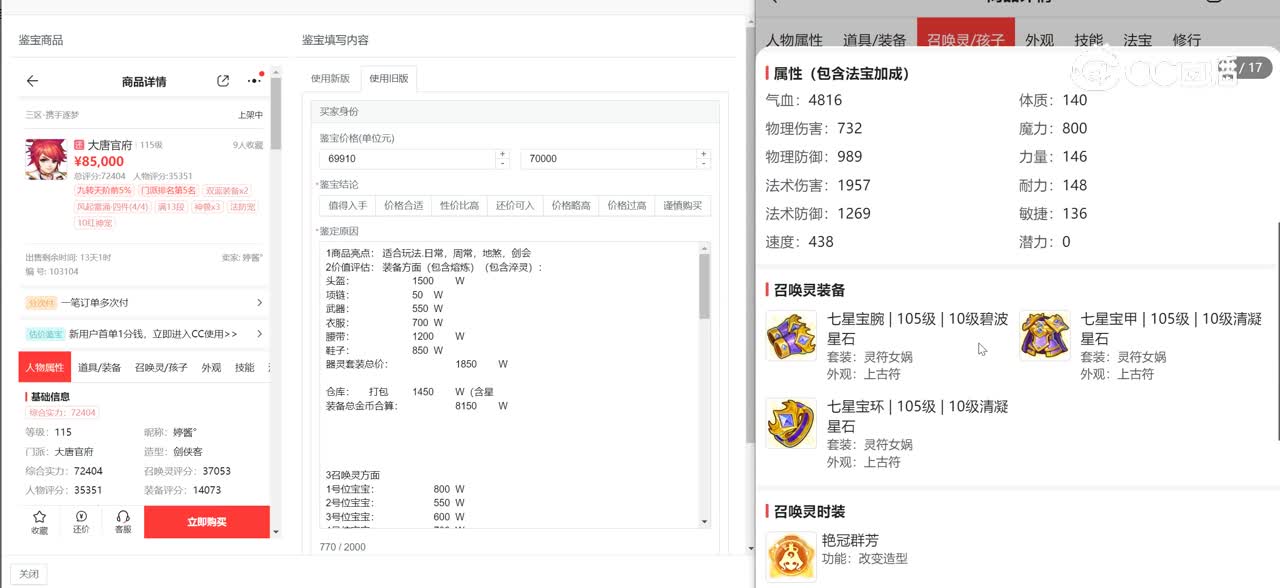Increase the 70000 price with plus stepper
This screenshot has width=1280, height=588.
point(704,154)
